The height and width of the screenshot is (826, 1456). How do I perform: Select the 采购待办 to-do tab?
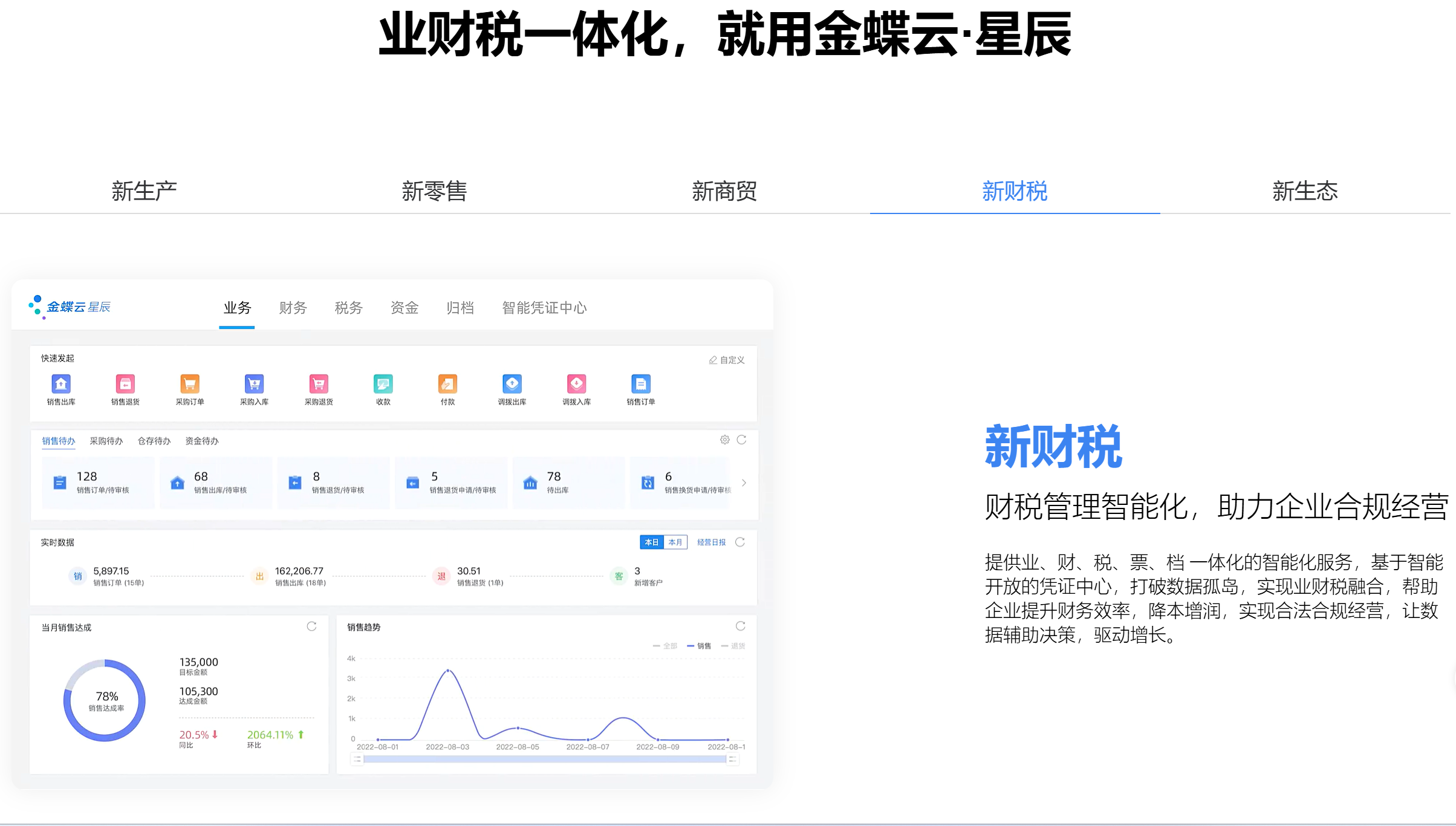(x=106, y=441)
